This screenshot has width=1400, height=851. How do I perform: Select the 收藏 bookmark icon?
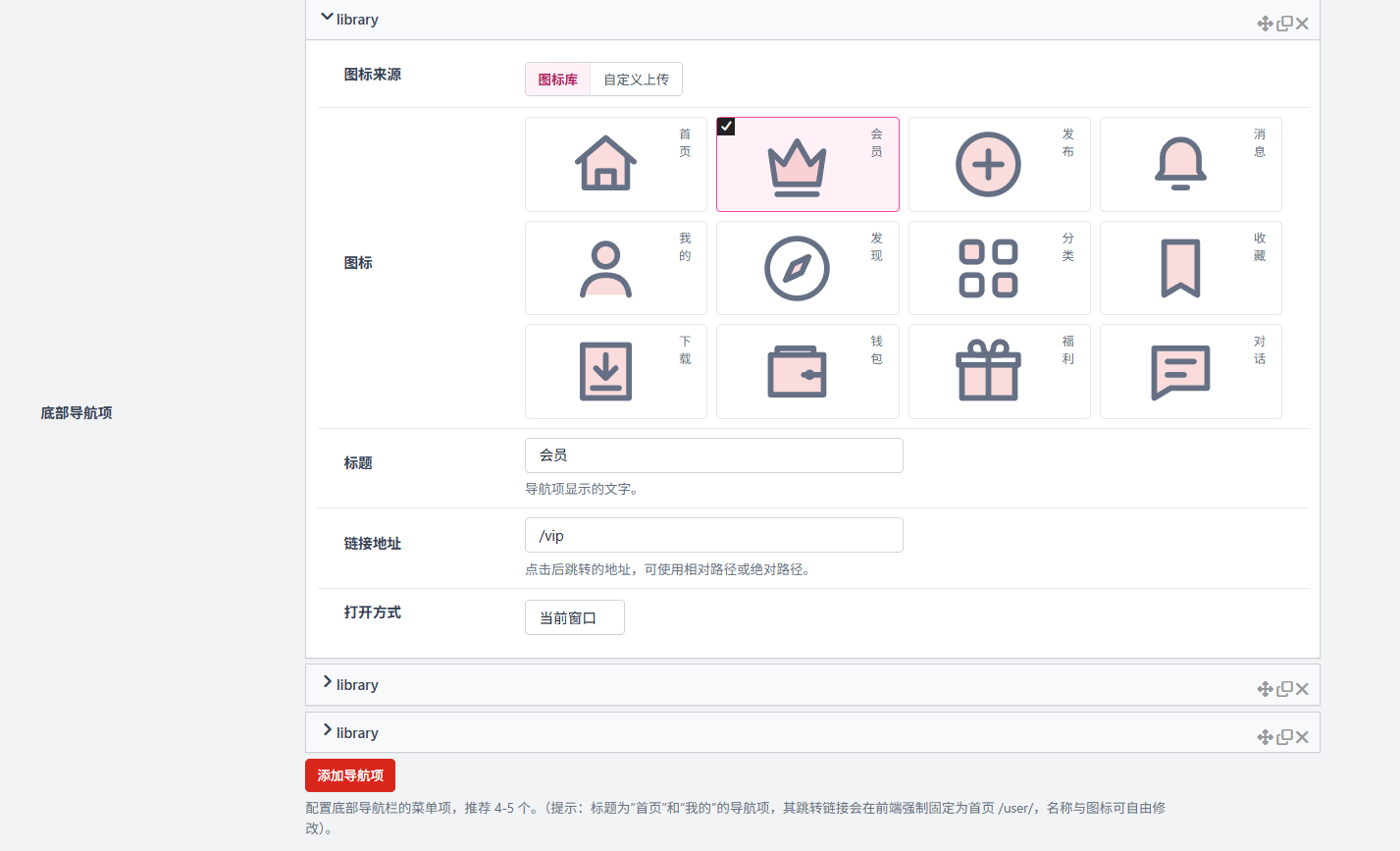[x=1190, y=268]
